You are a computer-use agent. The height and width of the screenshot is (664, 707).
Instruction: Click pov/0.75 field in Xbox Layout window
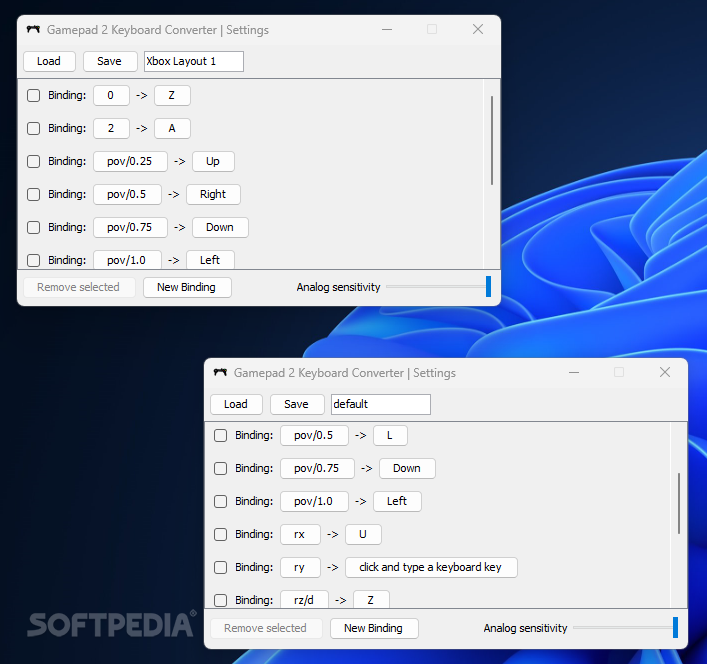[x=130, y=227]
